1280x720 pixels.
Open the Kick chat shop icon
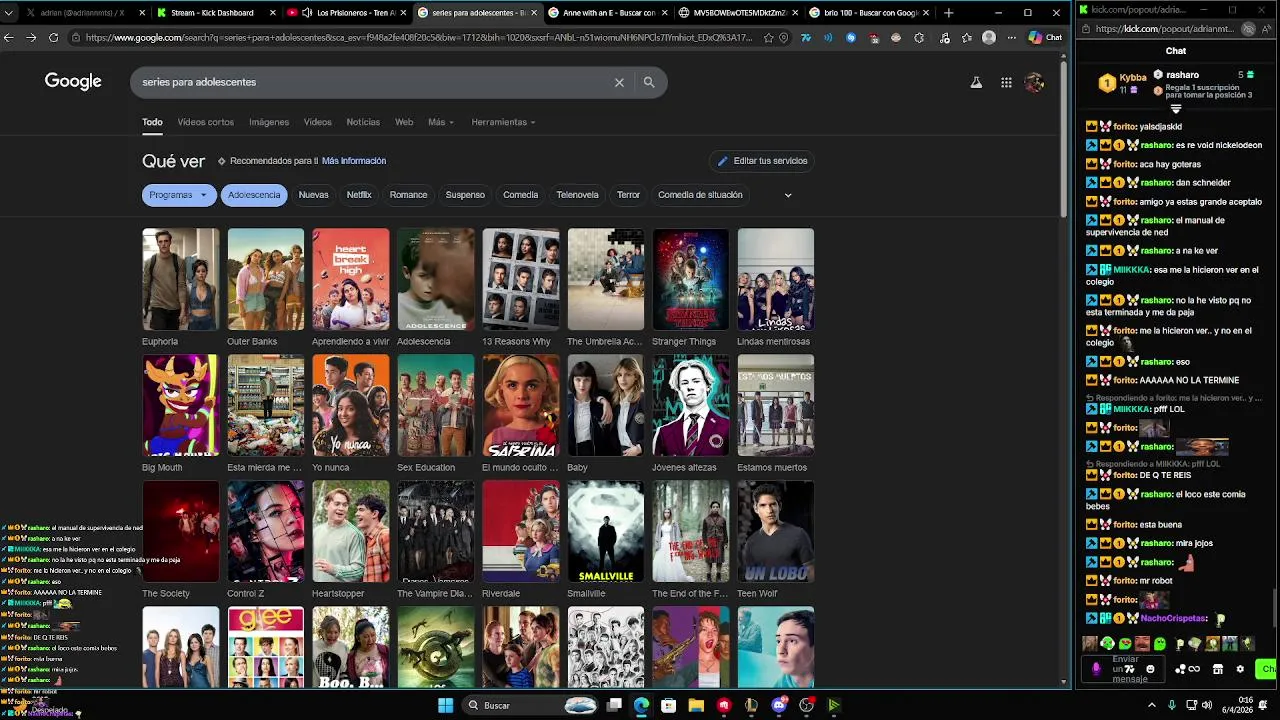pyautogui.click(x=1217, y=669)
